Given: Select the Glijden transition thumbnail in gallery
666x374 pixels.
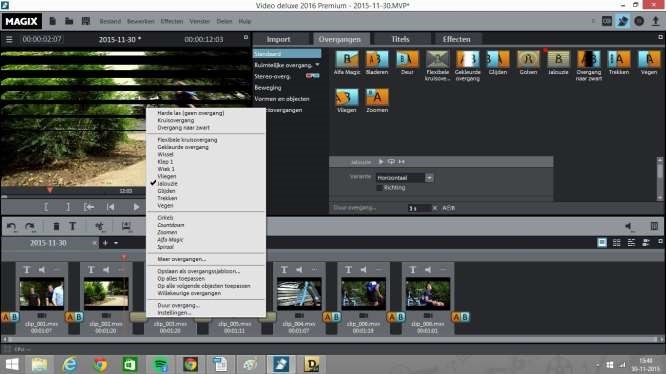Looking at the screenshot, I should click(498, 59).
